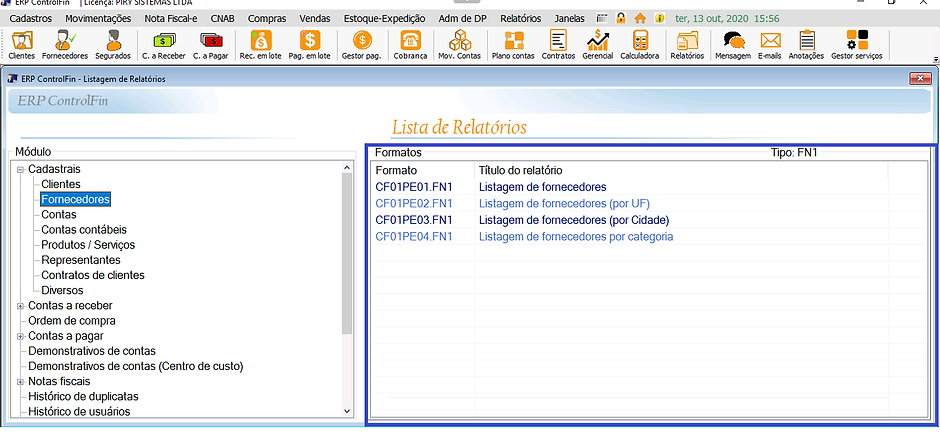Open the Gestor pag. toolbar icon
940x445 pixels.
(361, 46)
